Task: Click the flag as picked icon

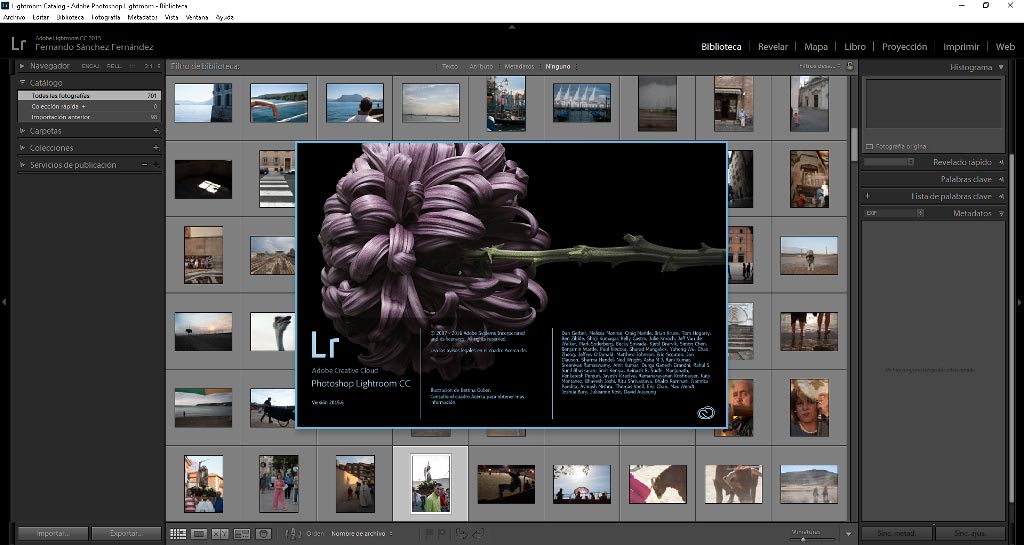Action: [x=429, y=534]
